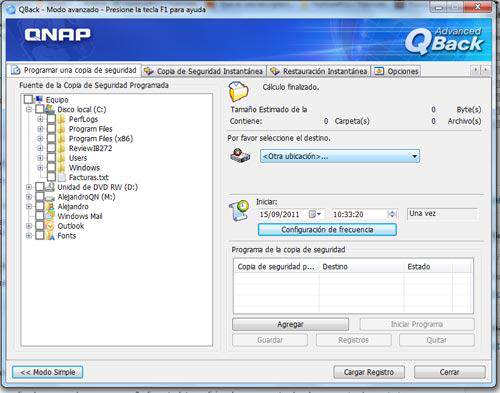500x393 pixels.
Task: Click the Cargar Registro button
Action: [369, 372]
